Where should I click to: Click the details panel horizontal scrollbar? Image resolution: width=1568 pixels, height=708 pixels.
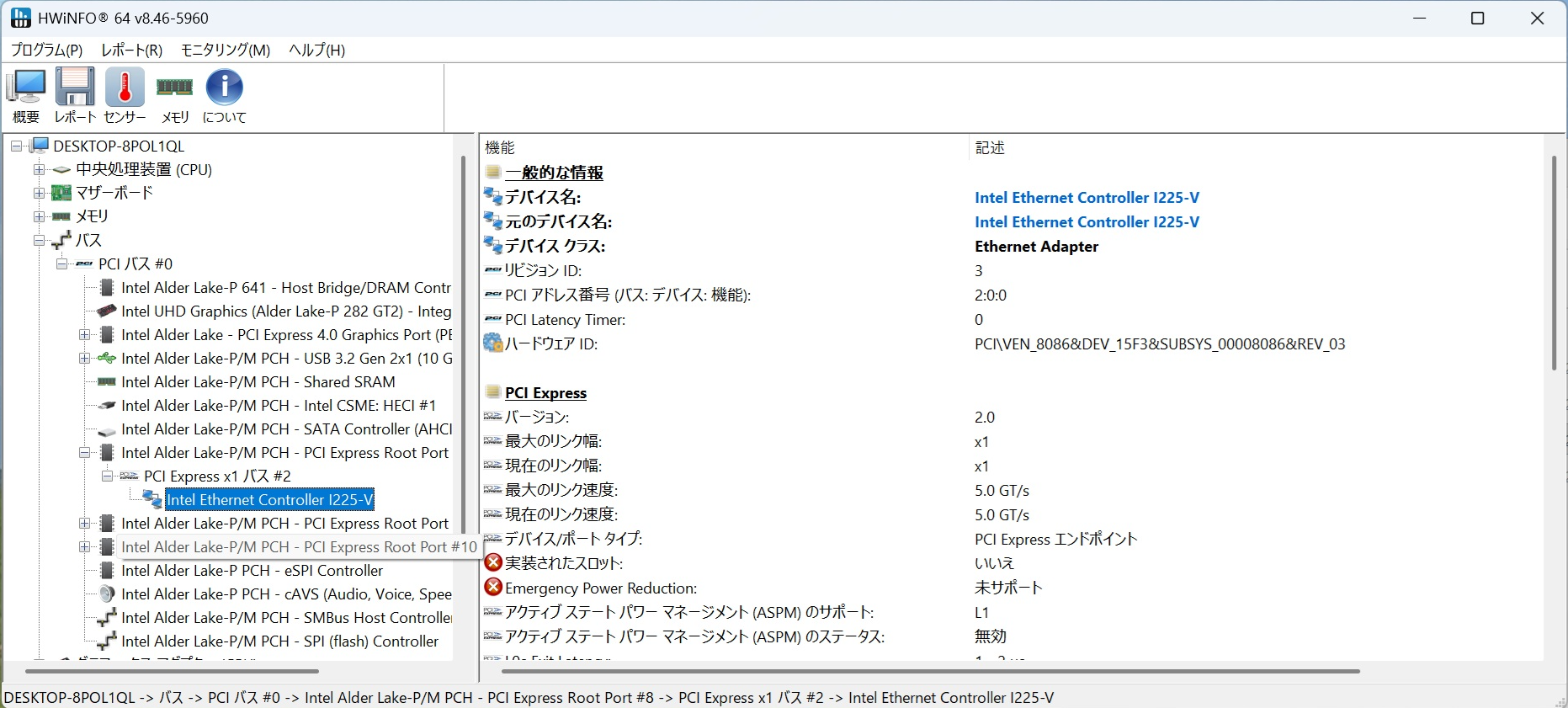931,671
